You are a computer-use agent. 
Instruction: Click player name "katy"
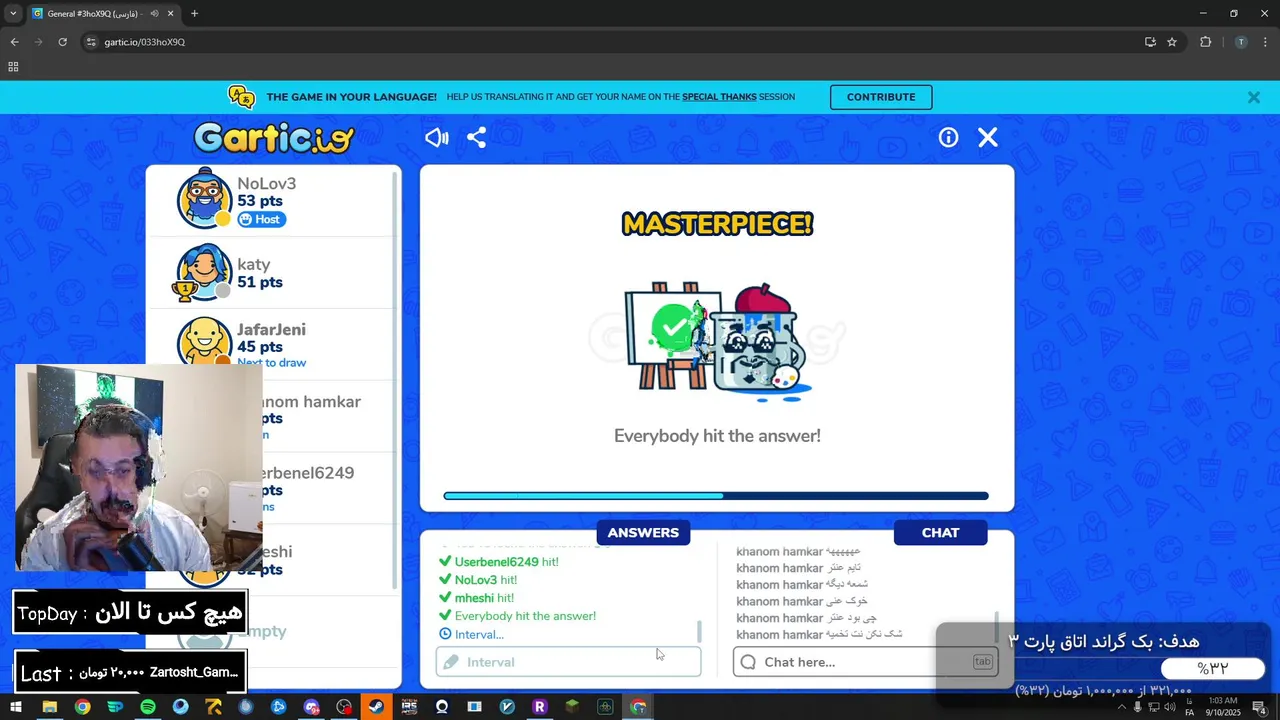(x=254, y=264)
